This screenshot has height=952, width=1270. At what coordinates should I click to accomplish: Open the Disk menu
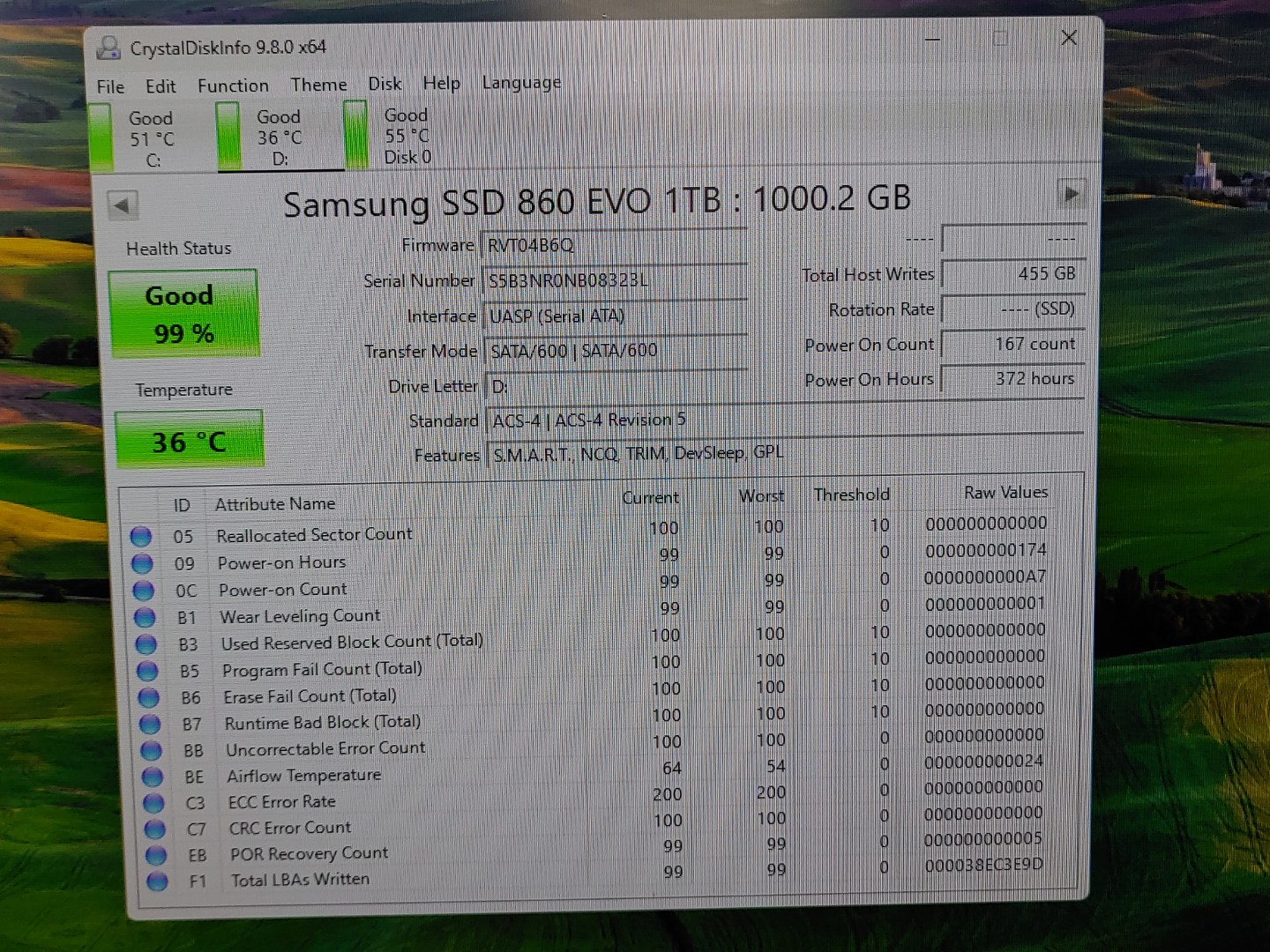pyautogui.click(x=385, y=84)
